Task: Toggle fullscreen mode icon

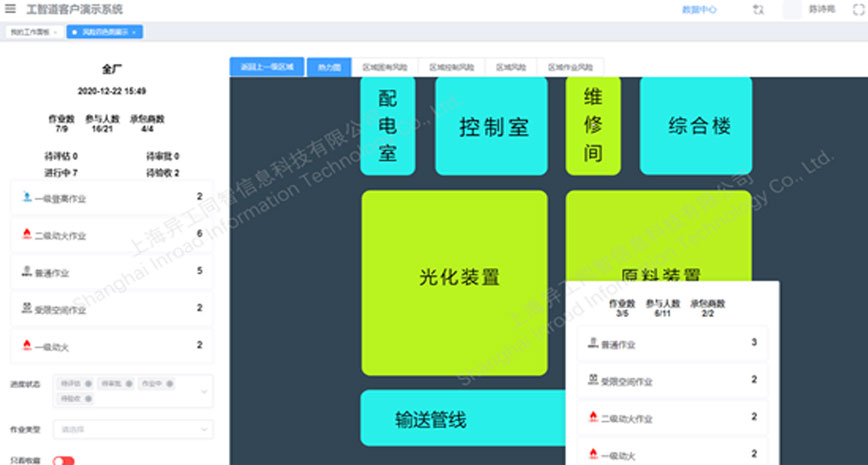Action: 857,9
